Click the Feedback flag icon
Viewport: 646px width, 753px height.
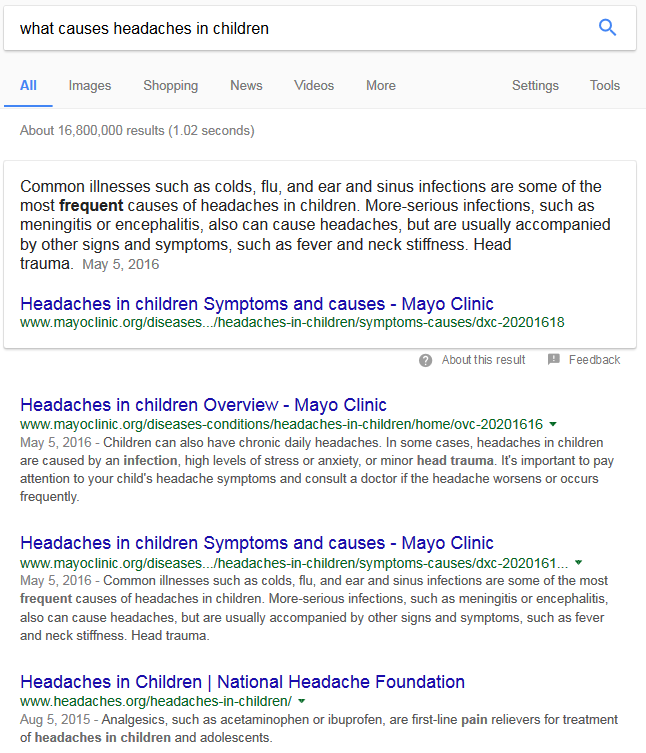(x=554, y=360)
